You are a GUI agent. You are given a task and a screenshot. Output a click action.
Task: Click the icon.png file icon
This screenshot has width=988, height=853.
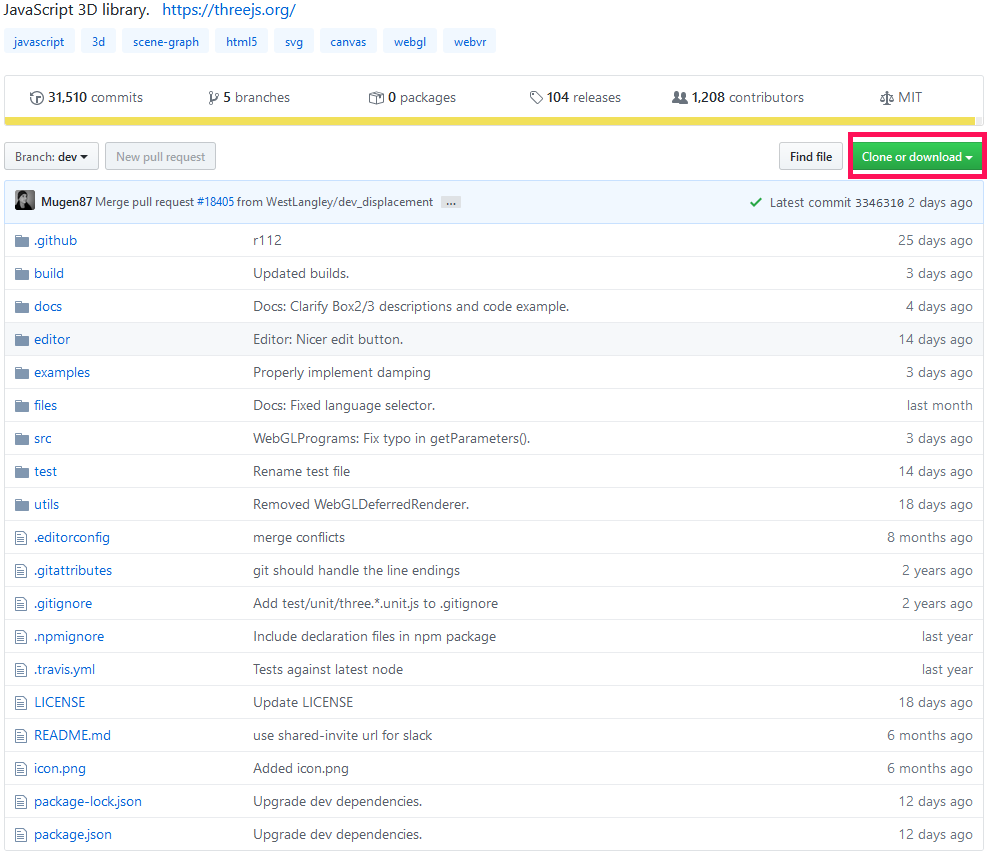pyautogui.click(x=21, y=769)
